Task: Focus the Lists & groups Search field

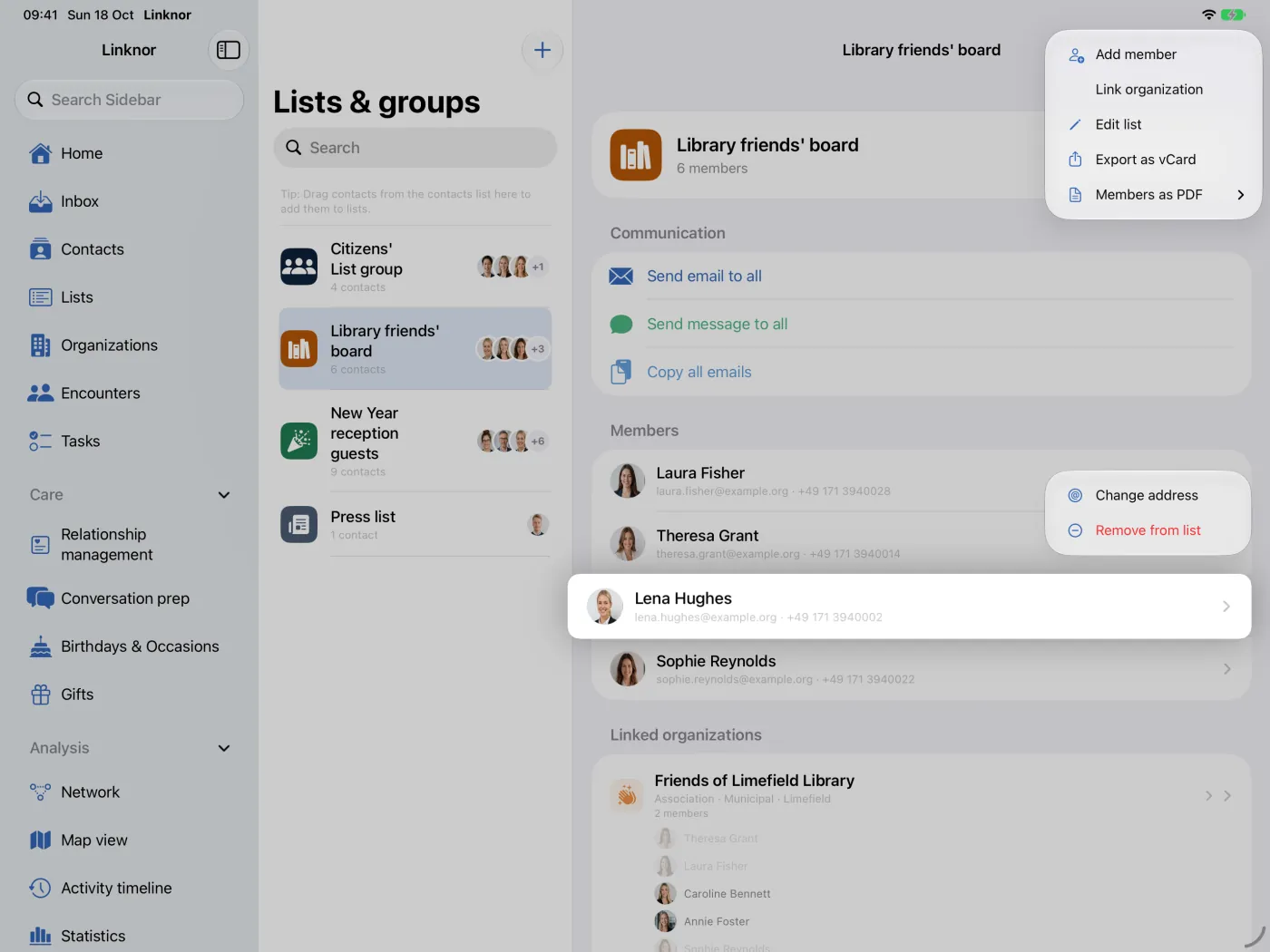Action: [x=415, y=148]
